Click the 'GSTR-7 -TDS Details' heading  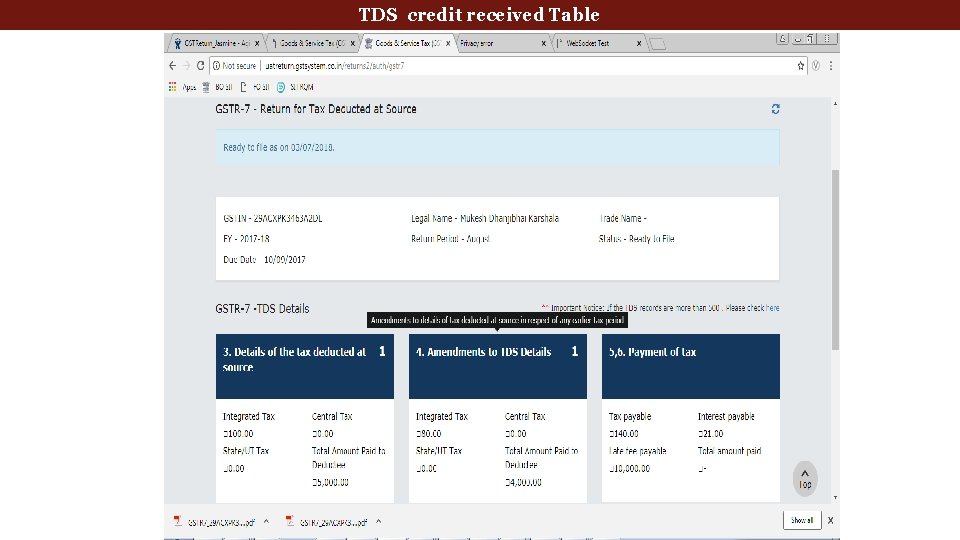[x=262, y=309]
